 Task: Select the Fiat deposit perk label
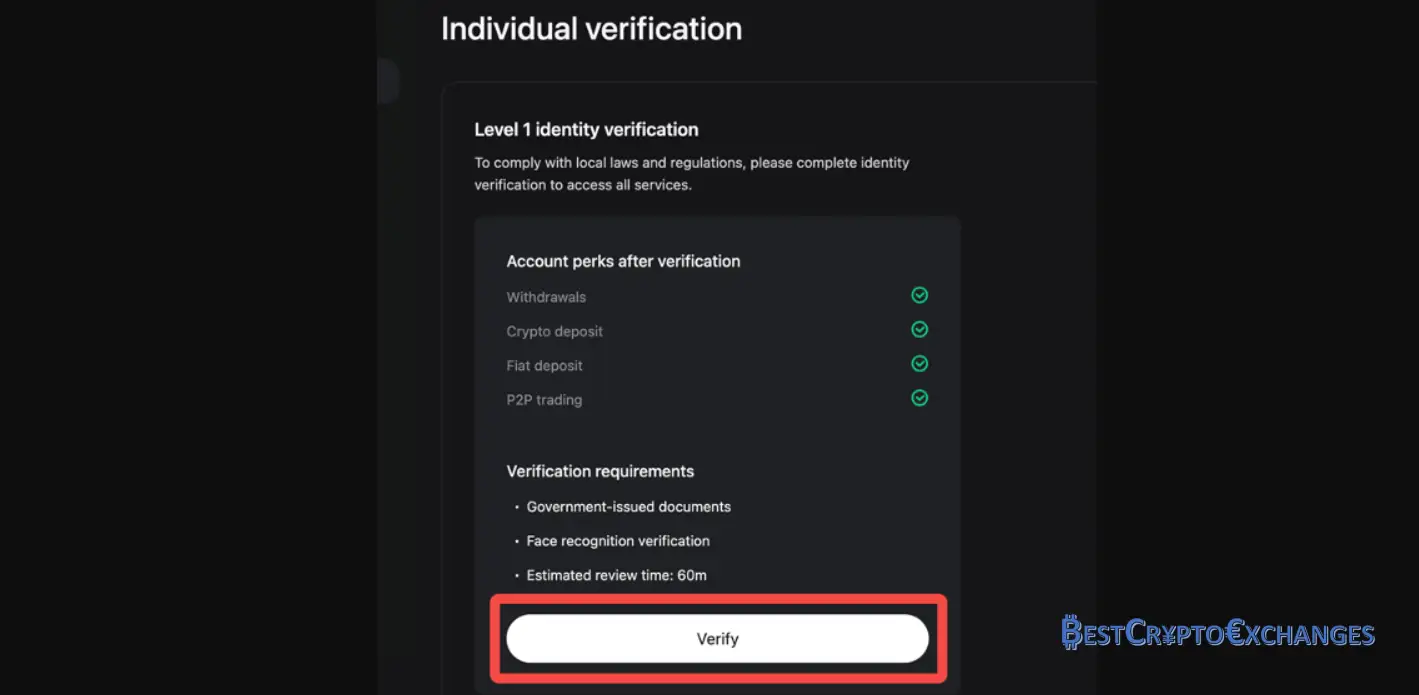coord(544,366)
